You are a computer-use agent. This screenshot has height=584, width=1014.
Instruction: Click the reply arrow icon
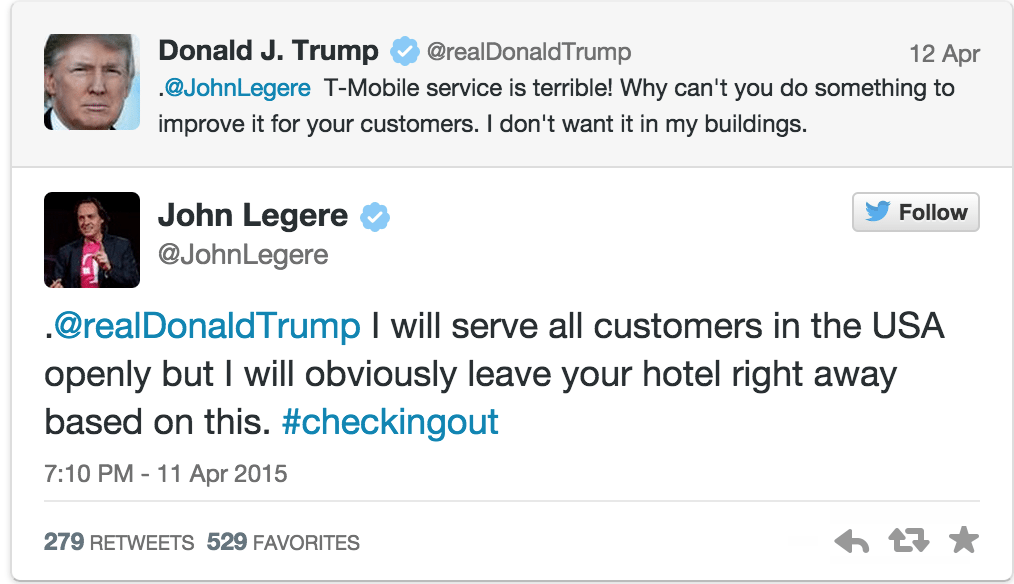[x=852, y=542]
